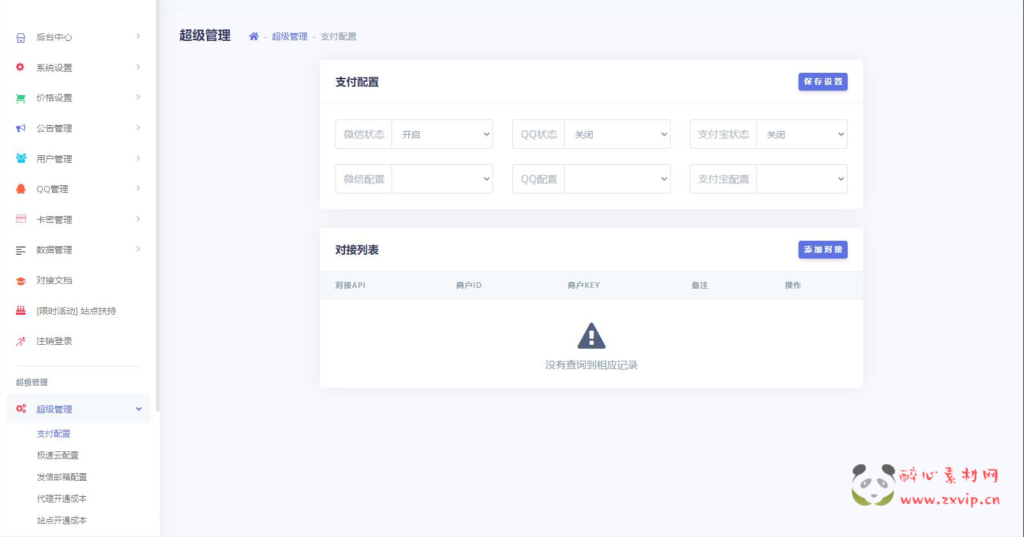Expand the 价格设置 chevron arrow
This screenshot has height=537, width=1024.
(138, 97)
